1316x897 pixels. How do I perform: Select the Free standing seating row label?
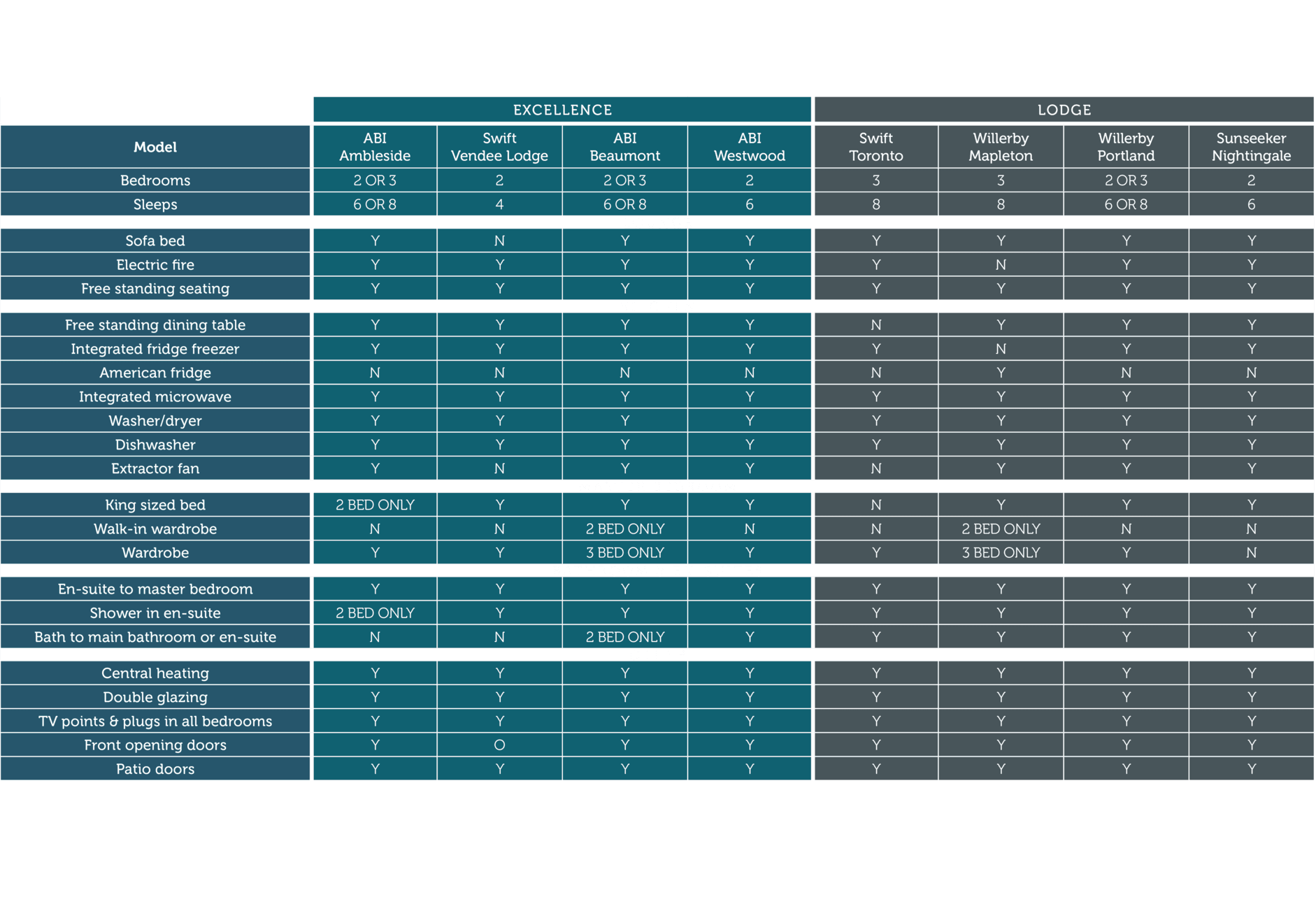point(155,288)
